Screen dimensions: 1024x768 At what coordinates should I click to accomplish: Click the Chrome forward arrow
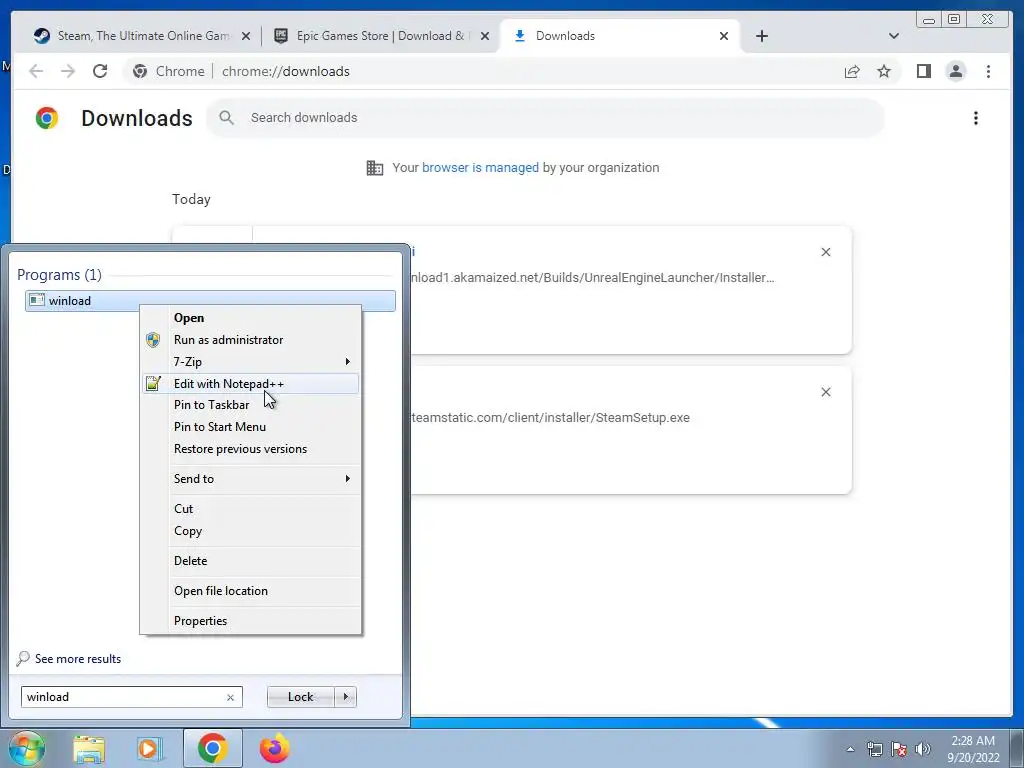68,71
